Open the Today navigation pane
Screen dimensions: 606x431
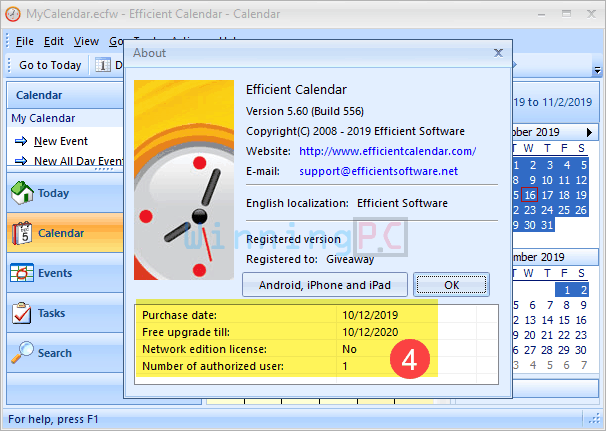[65, 193]
